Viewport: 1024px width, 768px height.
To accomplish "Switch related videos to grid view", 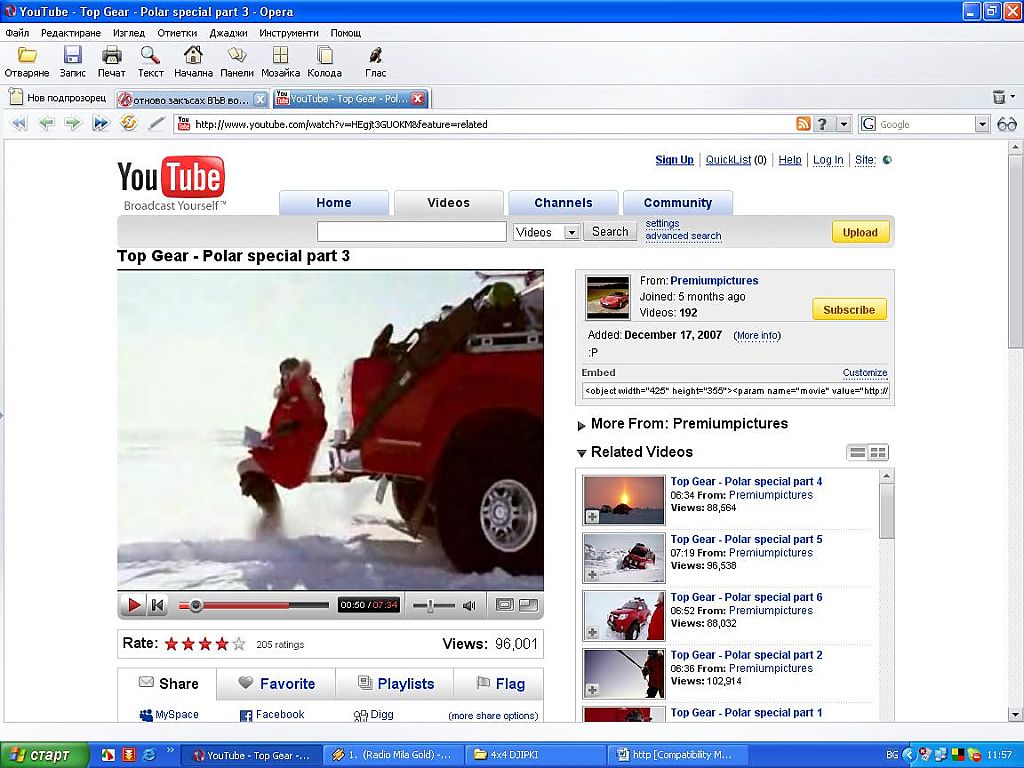I will [x=878, y=453].
